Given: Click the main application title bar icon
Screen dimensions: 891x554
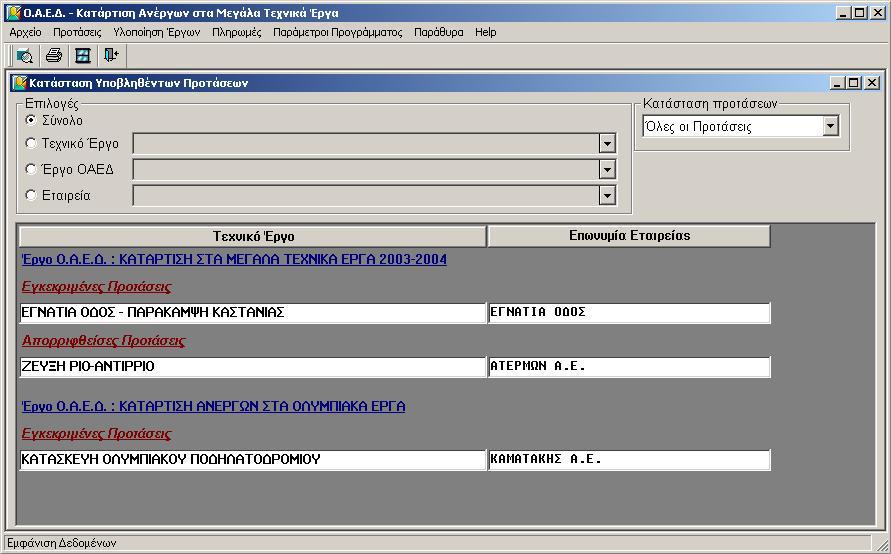Looking at the screenshot, I should 14,13.
